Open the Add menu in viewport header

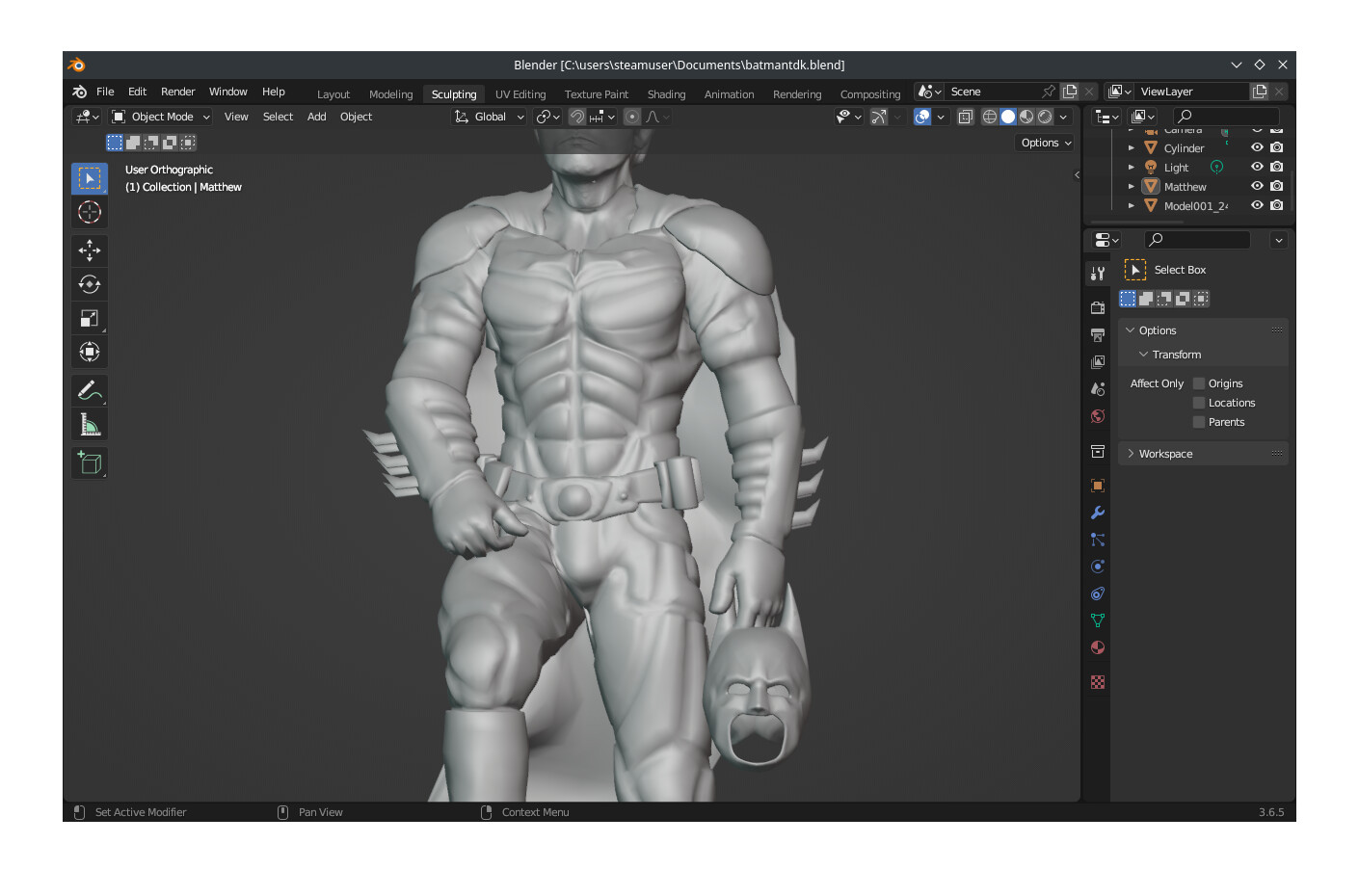click(316, 117)
